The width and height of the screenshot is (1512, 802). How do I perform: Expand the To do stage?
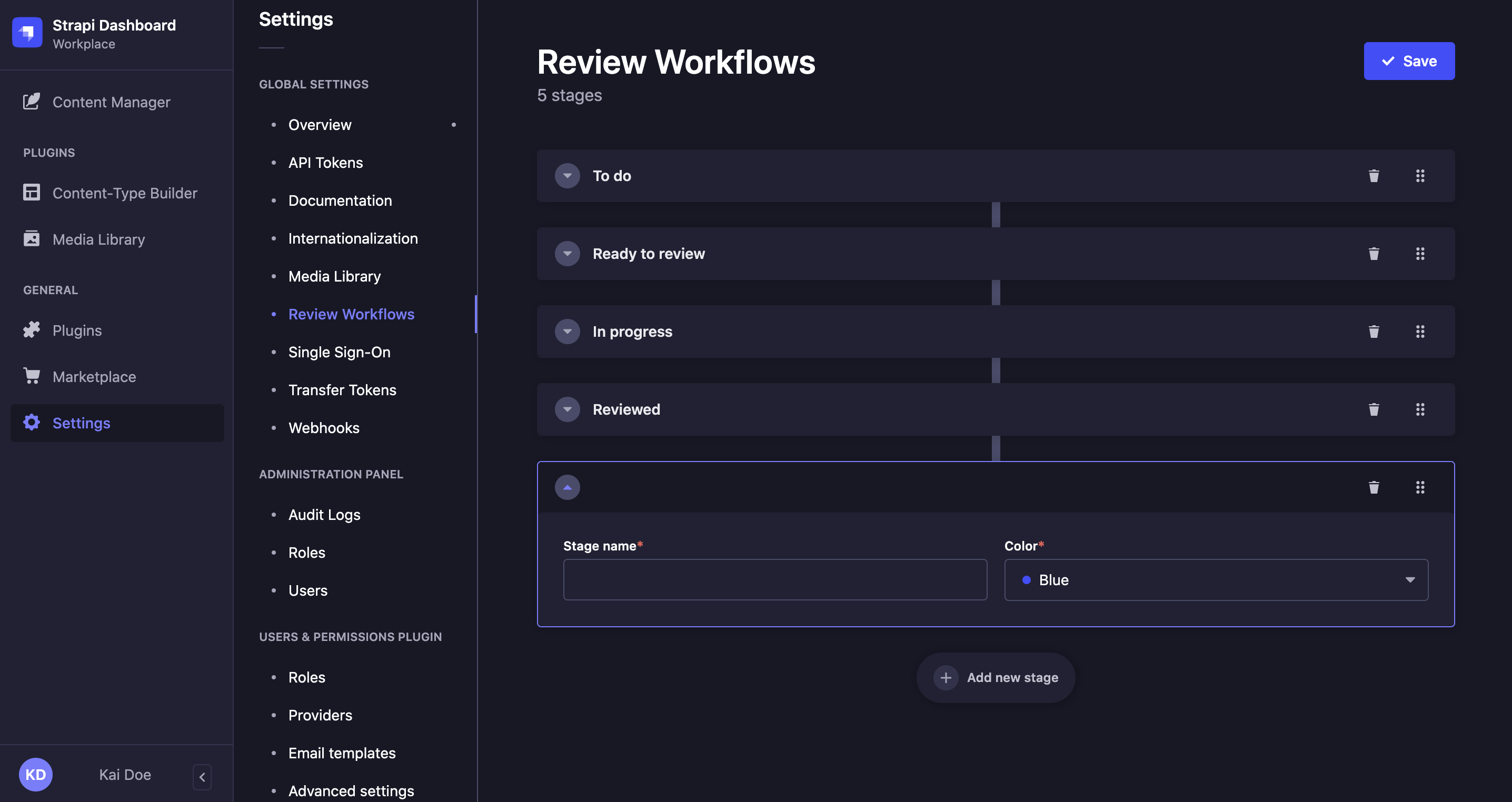pyautogui.click(x=567, y=175)
